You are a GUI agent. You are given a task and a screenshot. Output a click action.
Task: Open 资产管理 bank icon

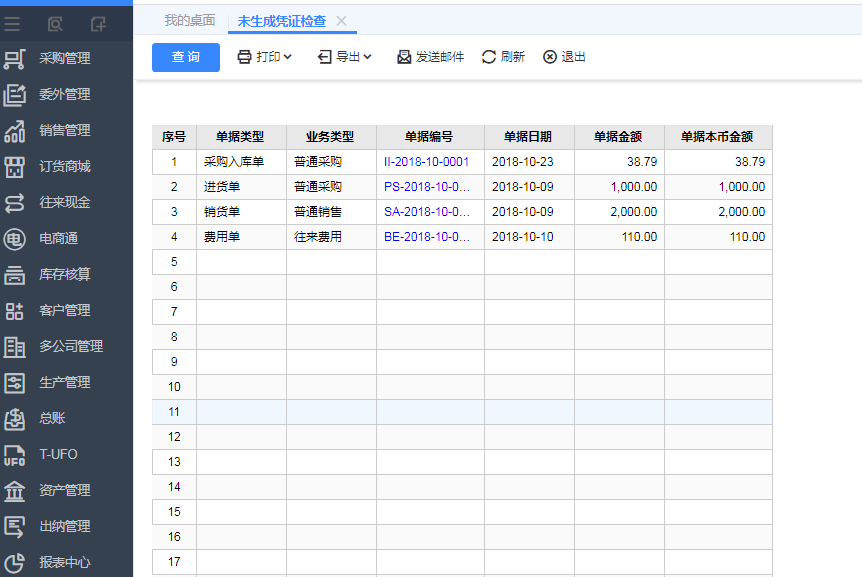pos(15,491)
